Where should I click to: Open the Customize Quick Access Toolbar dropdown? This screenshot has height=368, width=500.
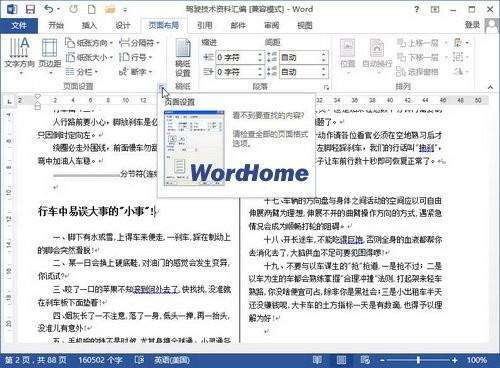pyautogui.click(x=125, y=10)
